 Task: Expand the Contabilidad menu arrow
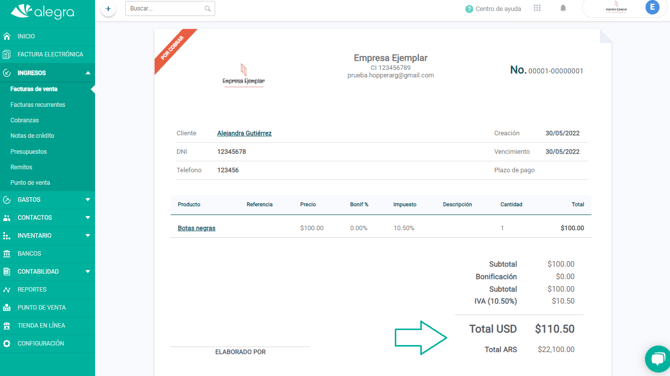(88, 272)
